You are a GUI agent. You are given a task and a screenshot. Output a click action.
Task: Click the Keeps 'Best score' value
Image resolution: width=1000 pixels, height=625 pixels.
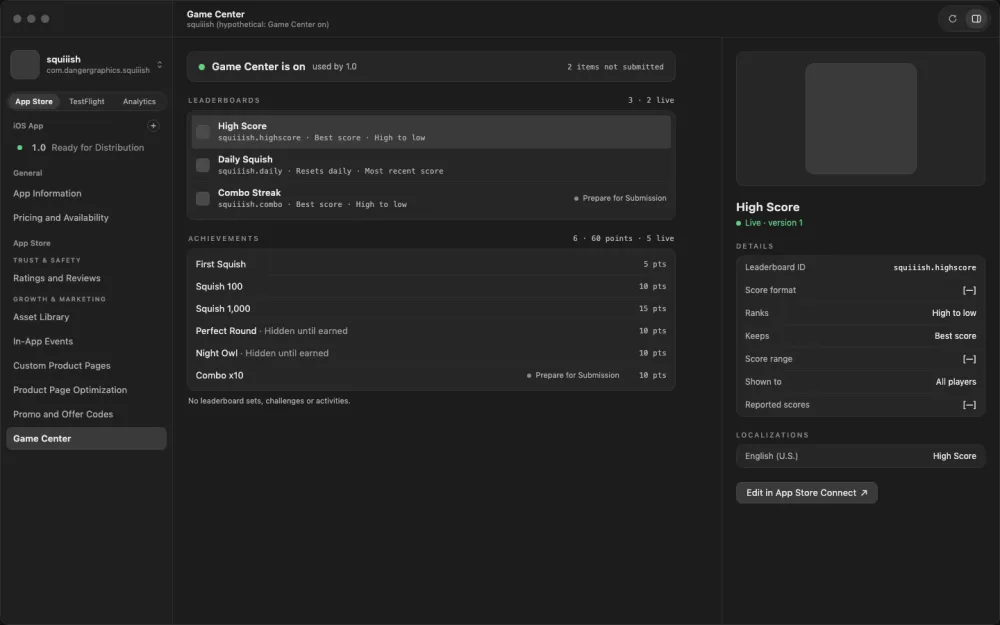pyautogui.click(x=955, y=336)
